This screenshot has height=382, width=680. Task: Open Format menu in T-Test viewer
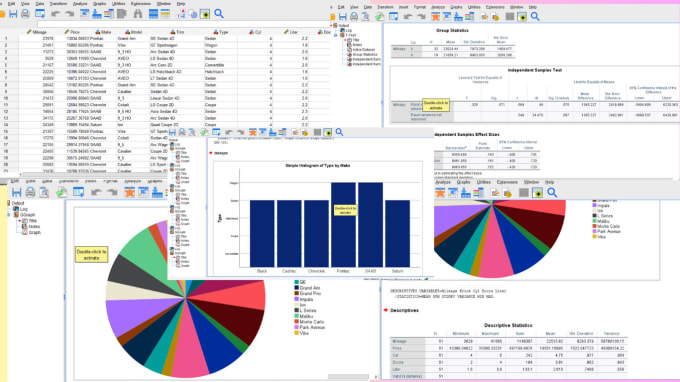(420, 7)
